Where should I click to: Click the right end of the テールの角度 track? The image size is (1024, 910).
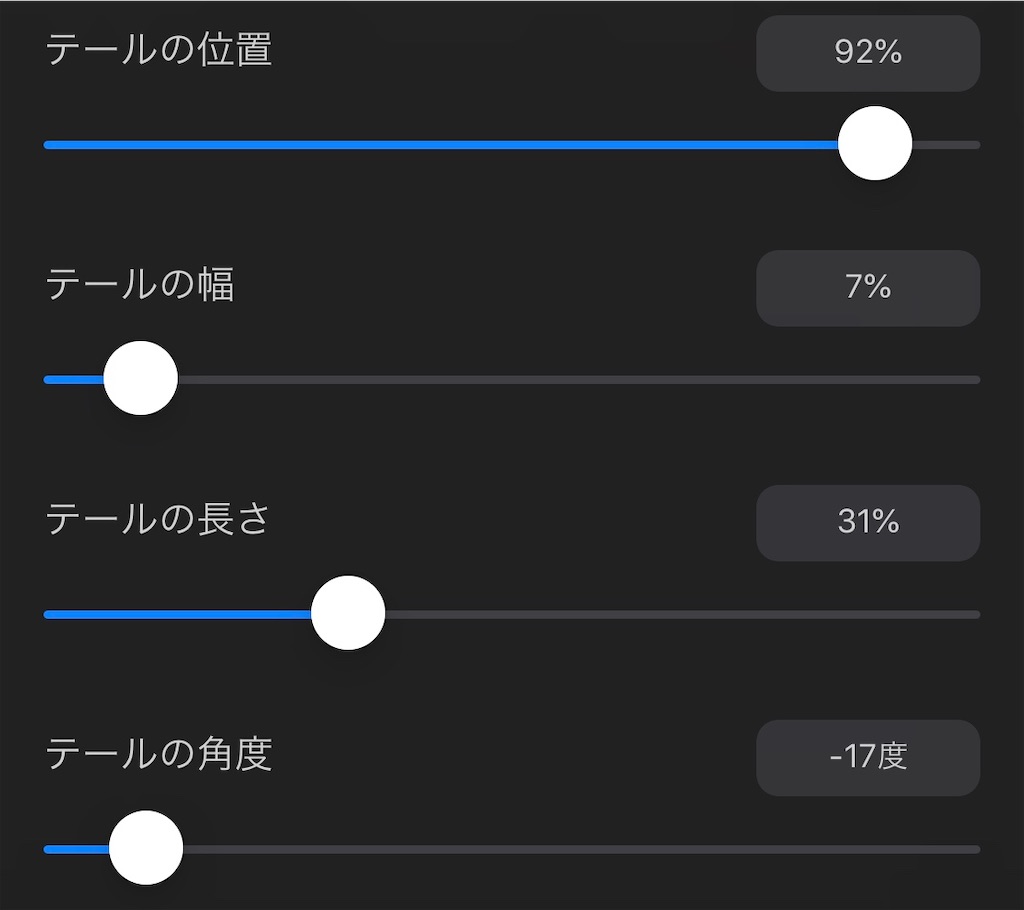point(970,848)
